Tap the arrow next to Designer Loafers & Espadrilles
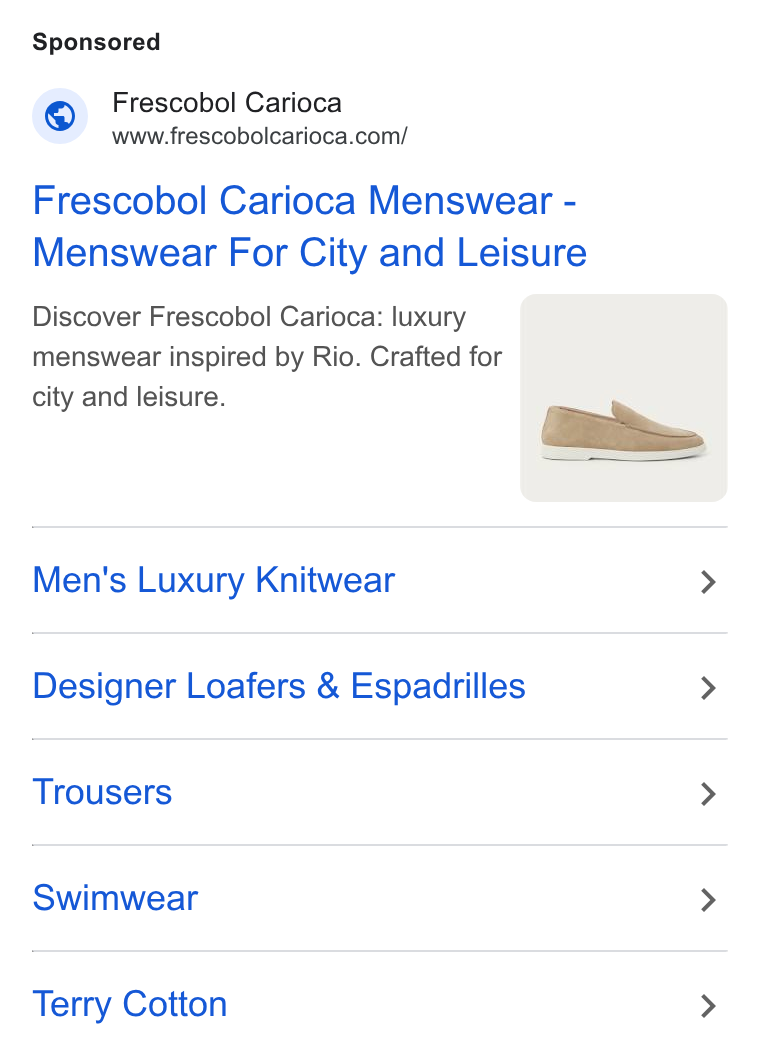The width and height of the screenshot is (760, 1056). [x=707, y=688]
